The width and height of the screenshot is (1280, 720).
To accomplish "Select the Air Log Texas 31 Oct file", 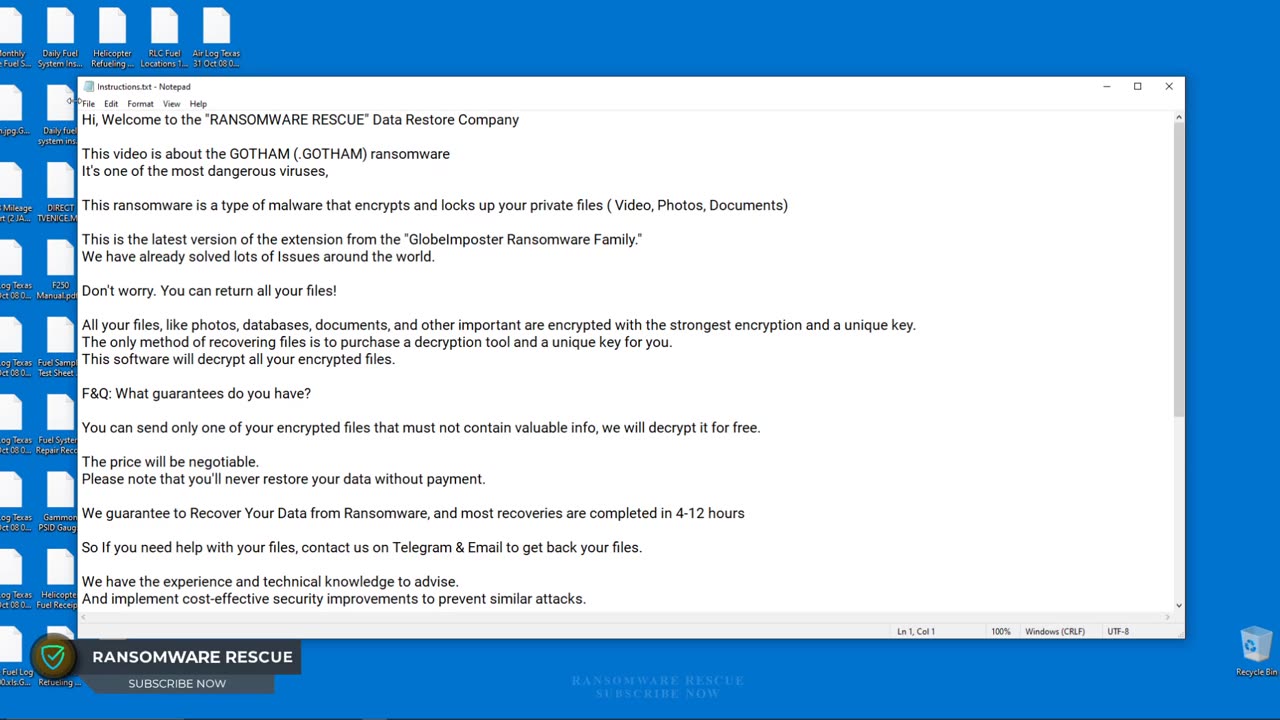I will coord(216,38).
